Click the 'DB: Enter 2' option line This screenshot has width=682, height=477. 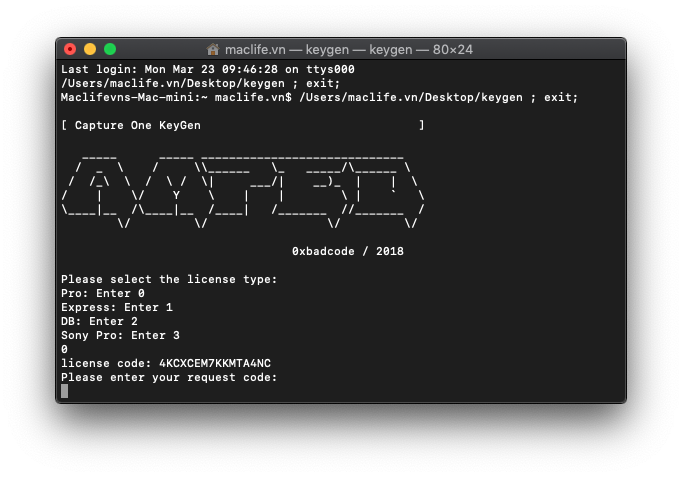pos(99,321)
